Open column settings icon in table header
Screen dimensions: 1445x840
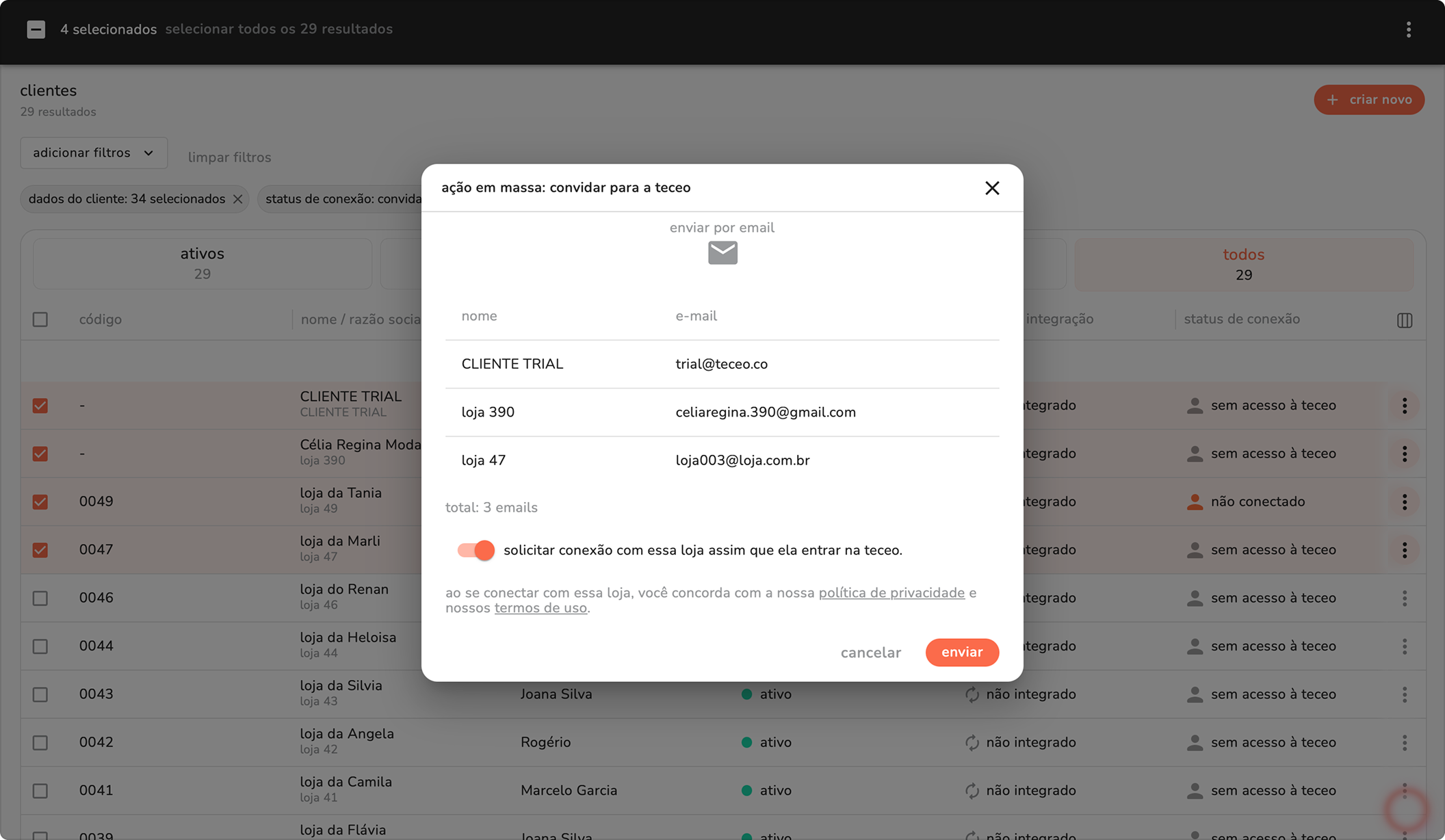tap(1404, 320)
